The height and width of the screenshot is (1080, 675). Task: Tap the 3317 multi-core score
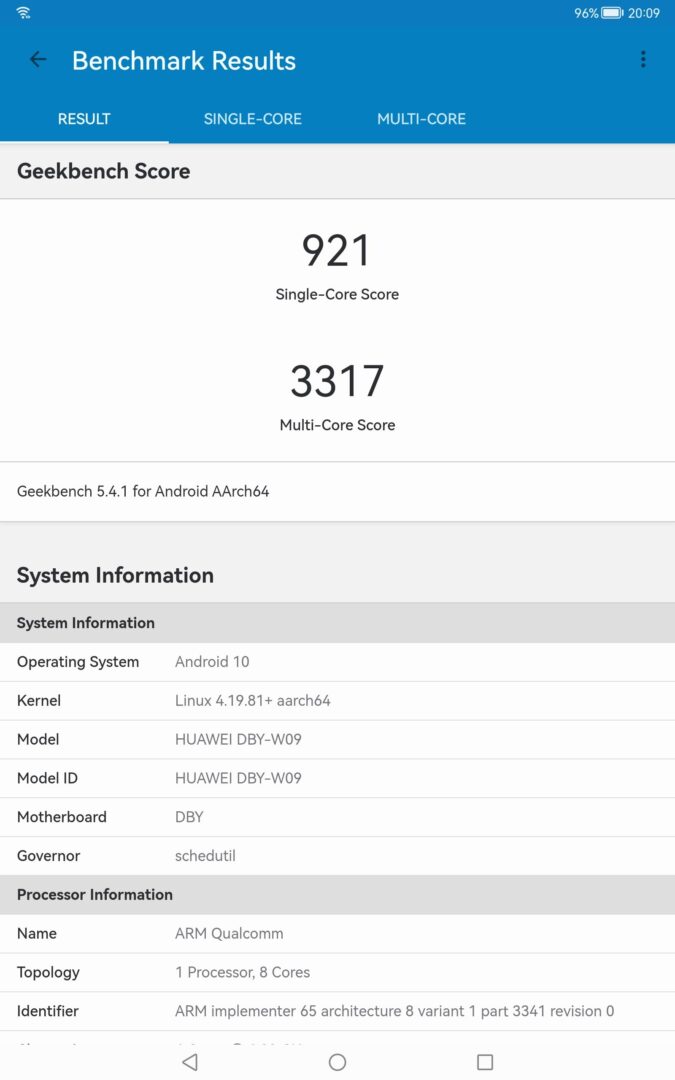(x=337, y=381)
